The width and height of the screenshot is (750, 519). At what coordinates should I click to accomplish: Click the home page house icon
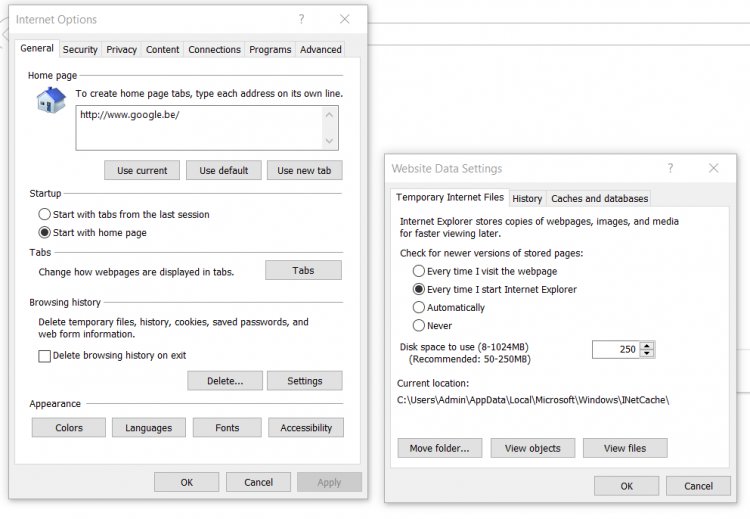(50, 101)
